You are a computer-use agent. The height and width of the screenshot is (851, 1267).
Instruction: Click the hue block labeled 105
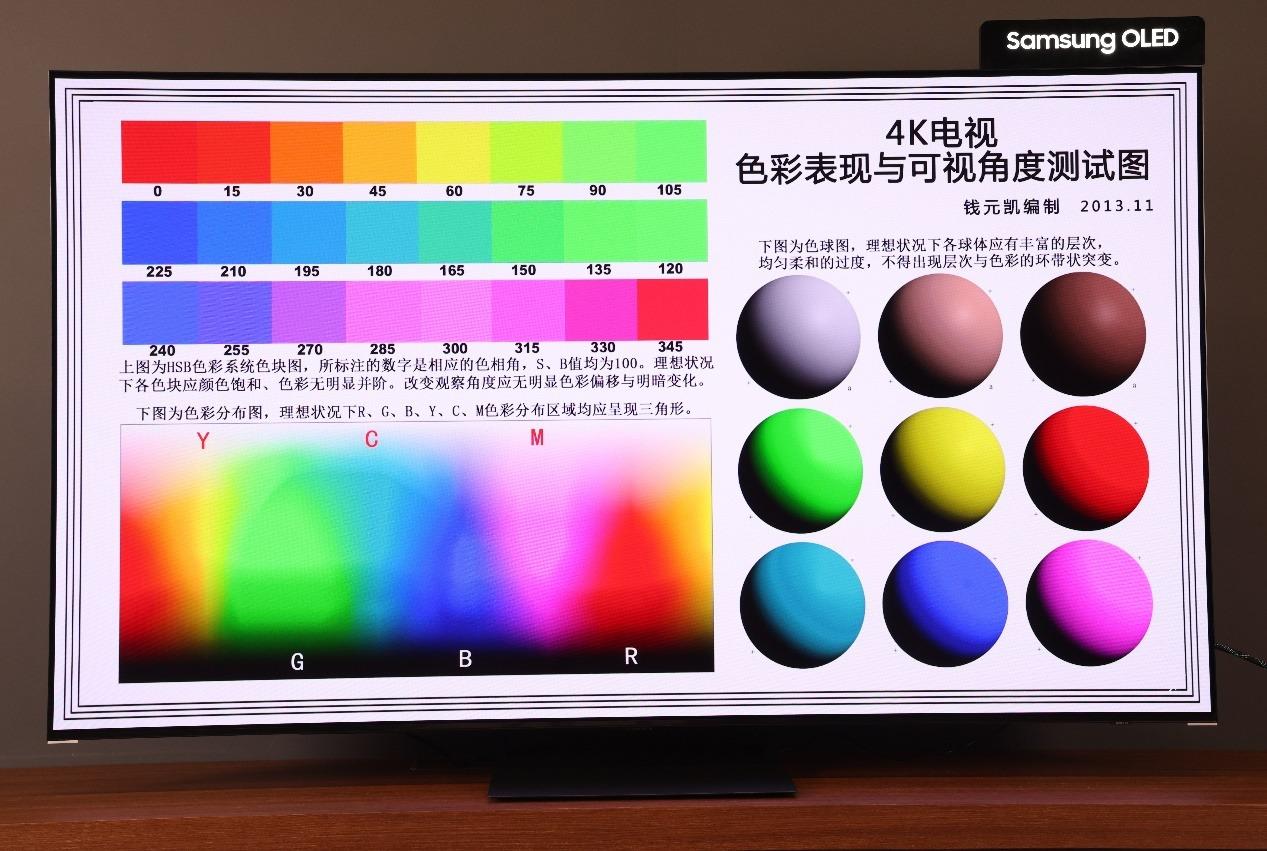coord(668,150)
